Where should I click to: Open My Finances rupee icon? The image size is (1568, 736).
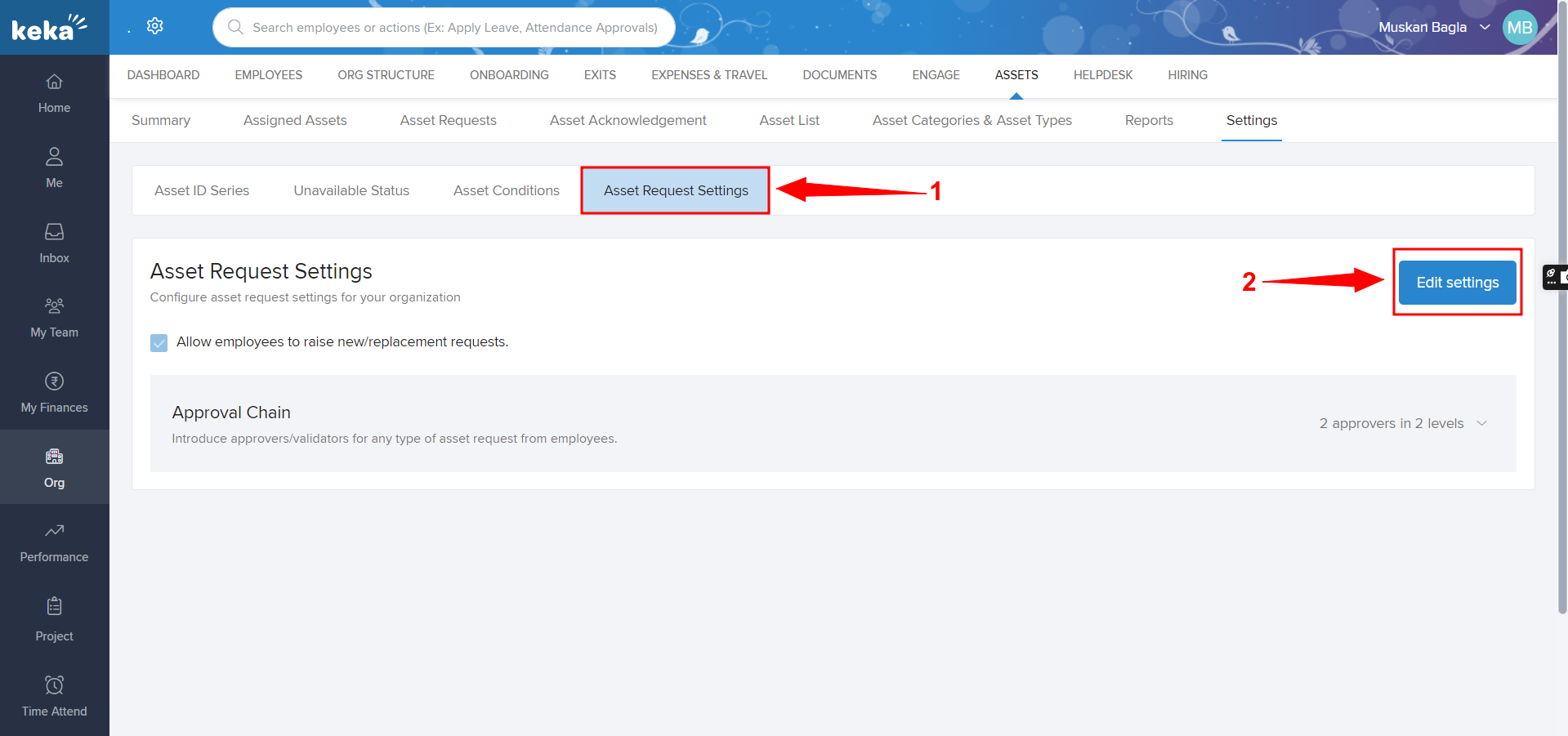pyautogui.click(x=54, y=381)
